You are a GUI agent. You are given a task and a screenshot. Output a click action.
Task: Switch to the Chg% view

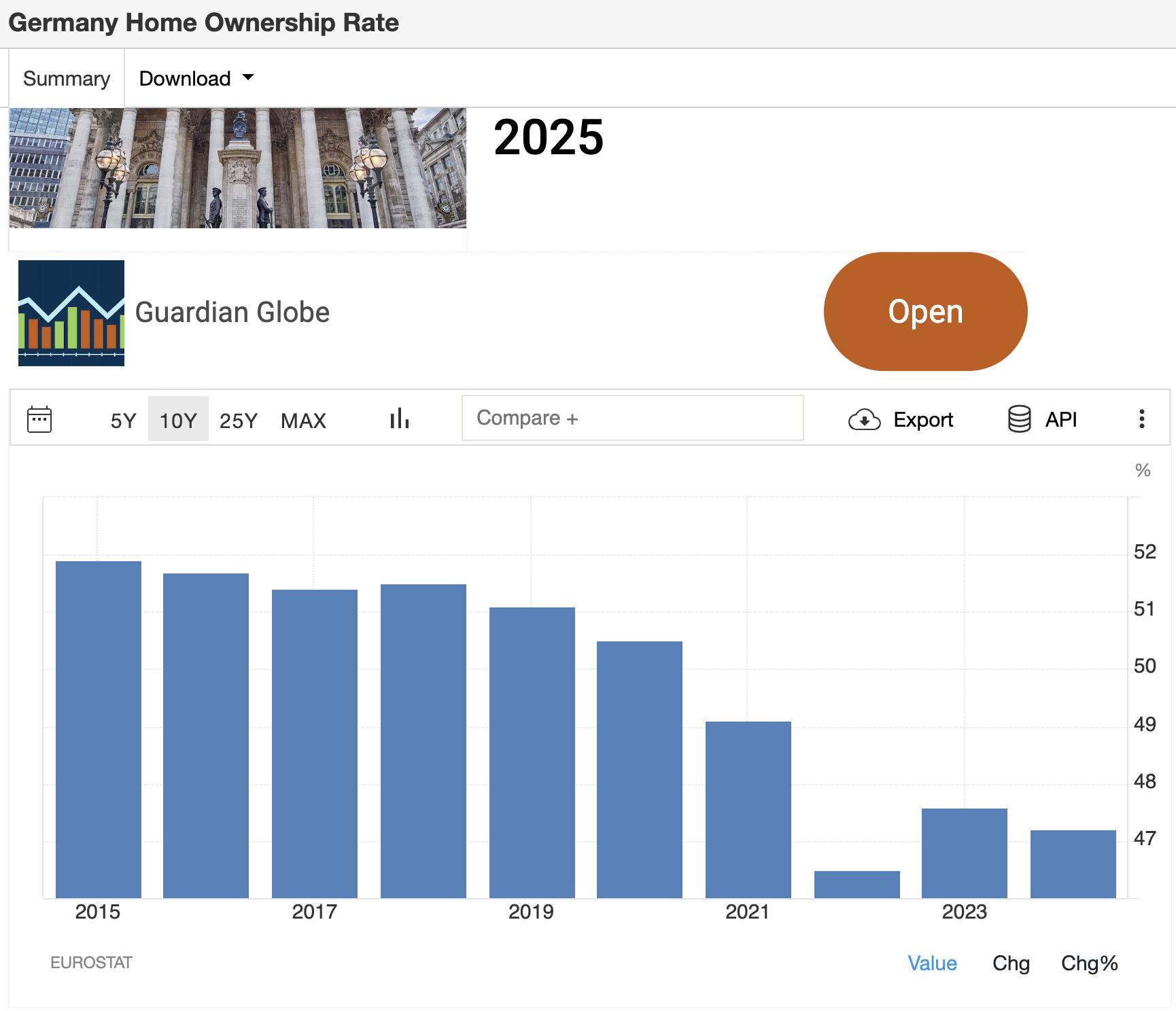(x=1089, y=963)
